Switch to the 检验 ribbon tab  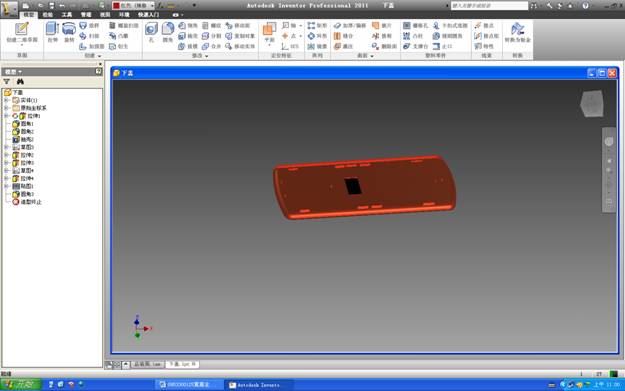coord(48,15)
